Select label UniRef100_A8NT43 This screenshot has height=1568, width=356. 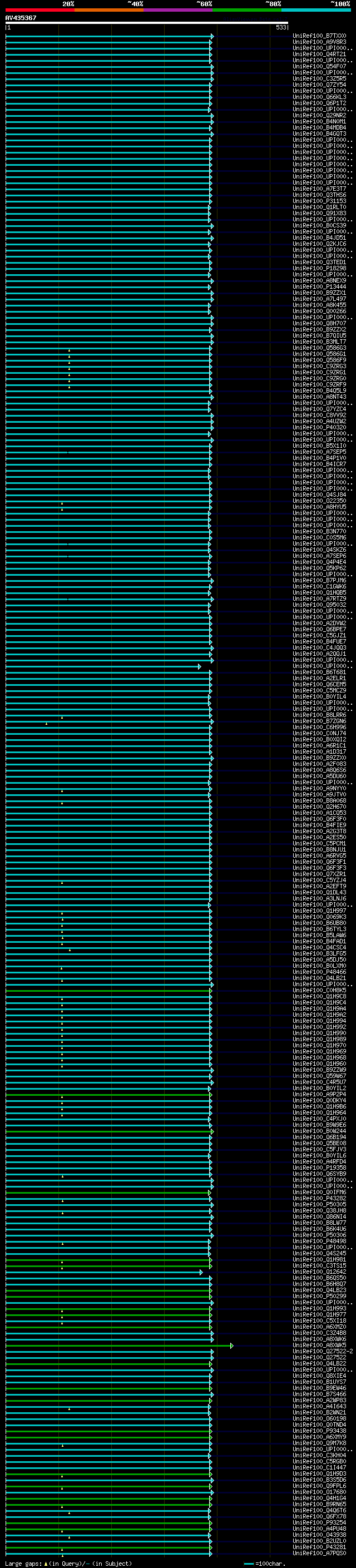click(319, 397)
